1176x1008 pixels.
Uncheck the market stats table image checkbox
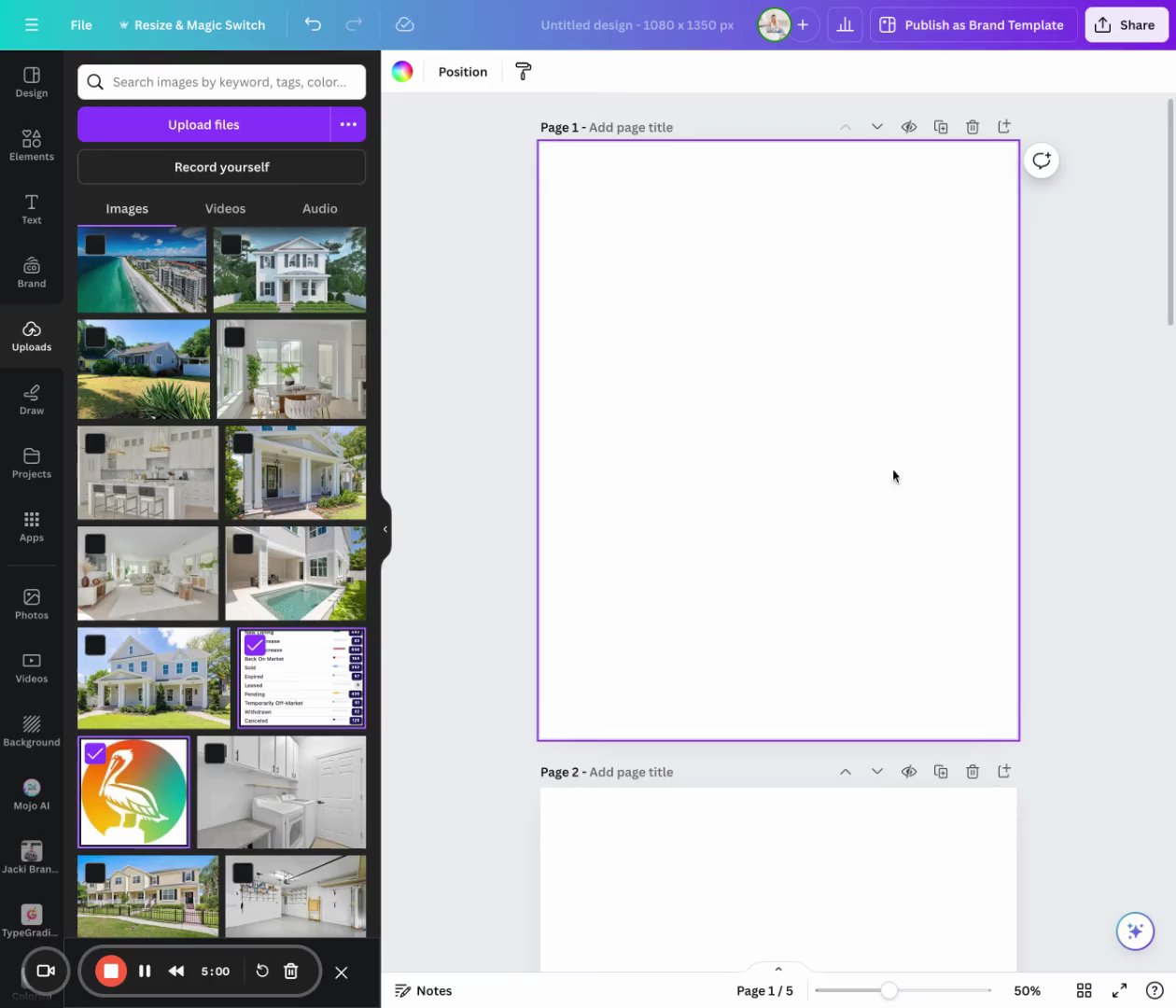pos(254,645)
